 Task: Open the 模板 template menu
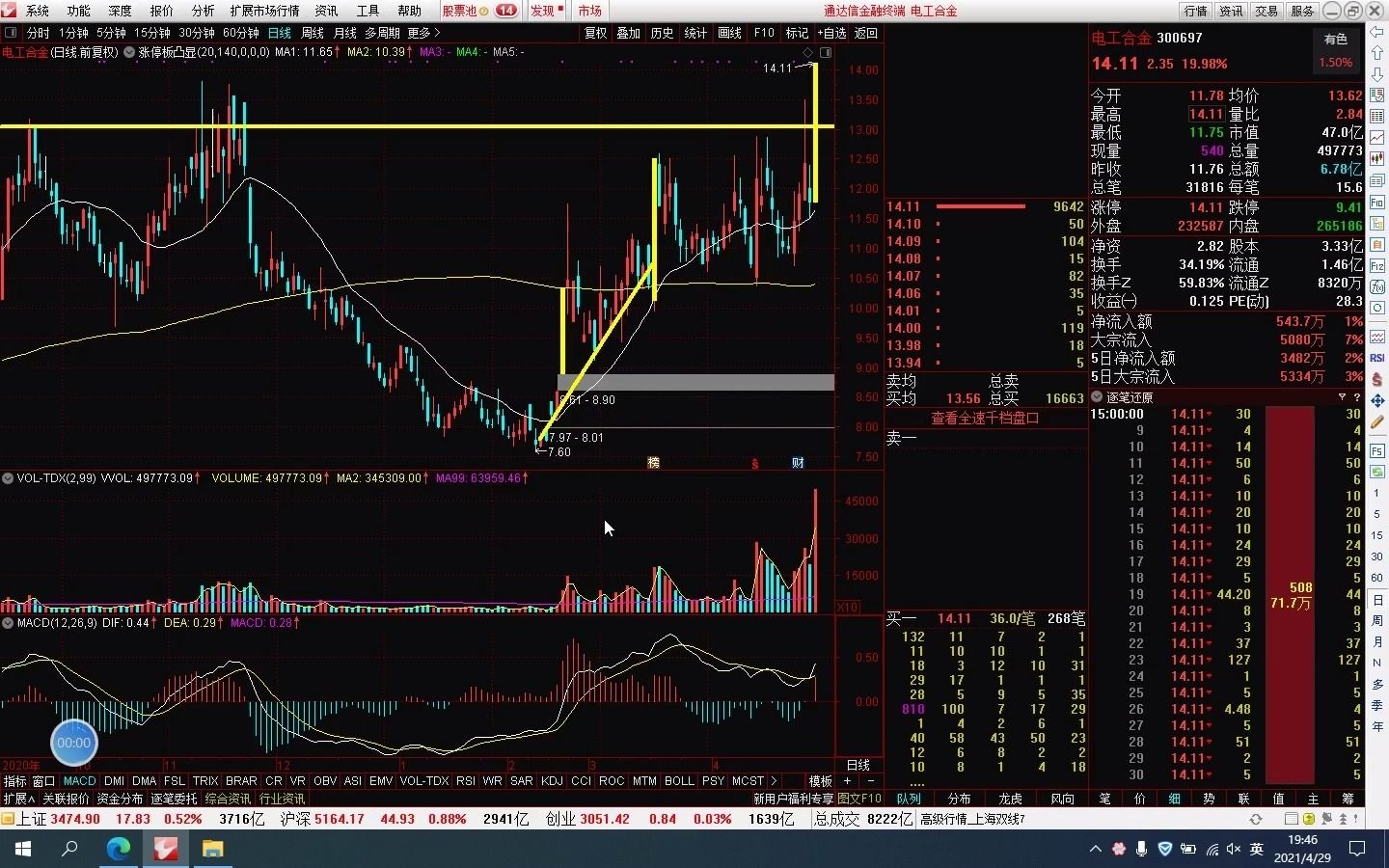(821, 781)
